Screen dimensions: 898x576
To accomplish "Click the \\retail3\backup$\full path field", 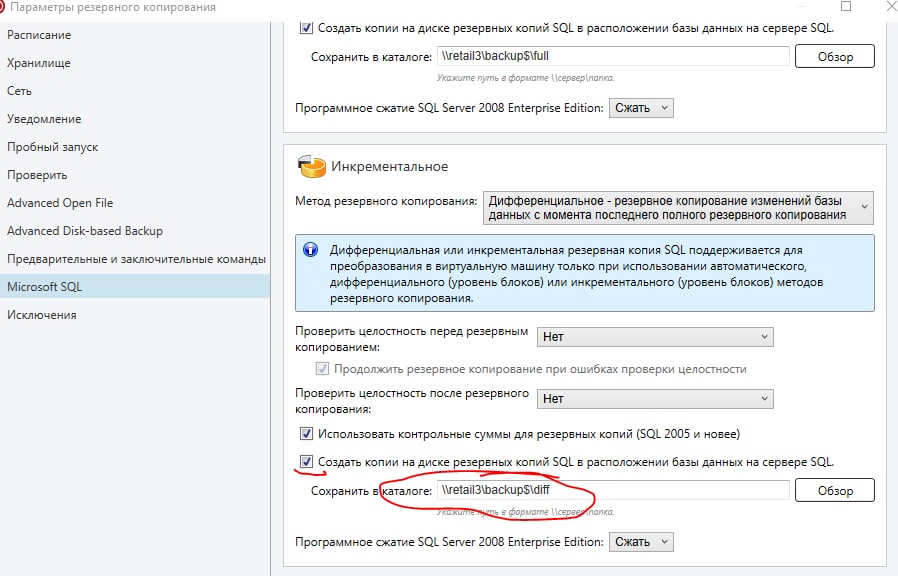I will (613, 56).
